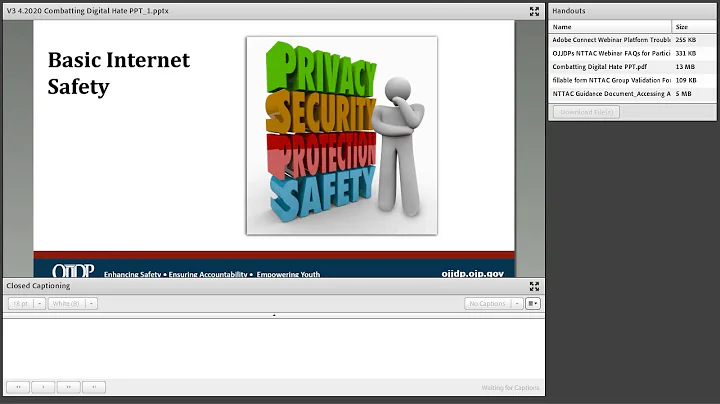Open the caption font size dropdown
This screenshot has height=404, width=720.
27,303
